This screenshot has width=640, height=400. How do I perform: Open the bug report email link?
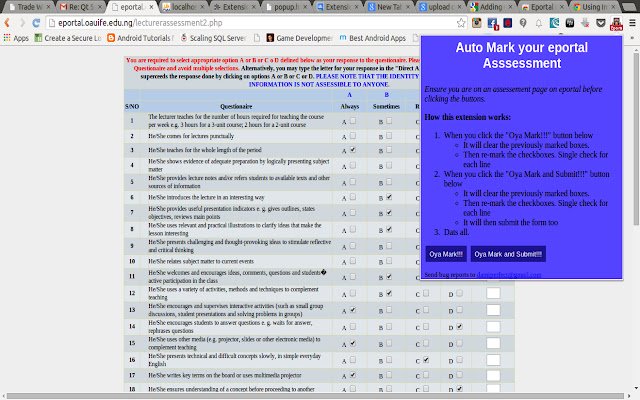click(509, 275)
